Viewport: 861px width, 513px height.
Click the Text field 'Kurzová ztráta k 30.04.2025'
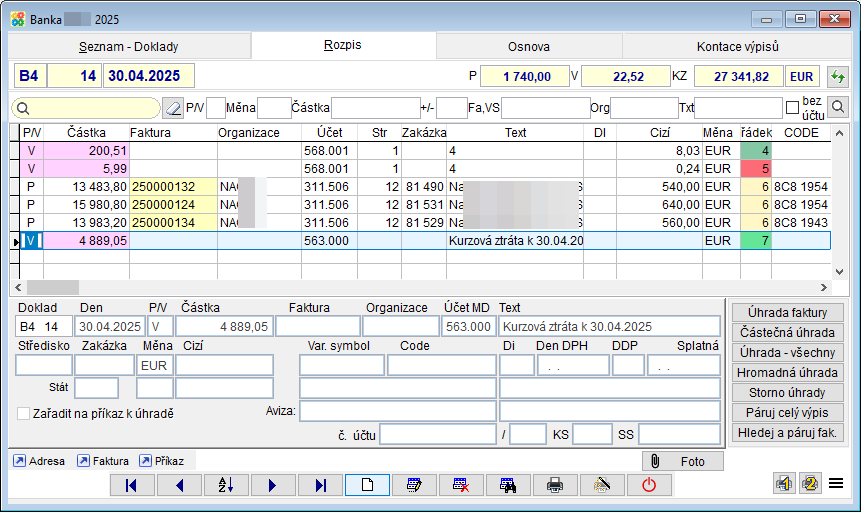pos(610,327)
